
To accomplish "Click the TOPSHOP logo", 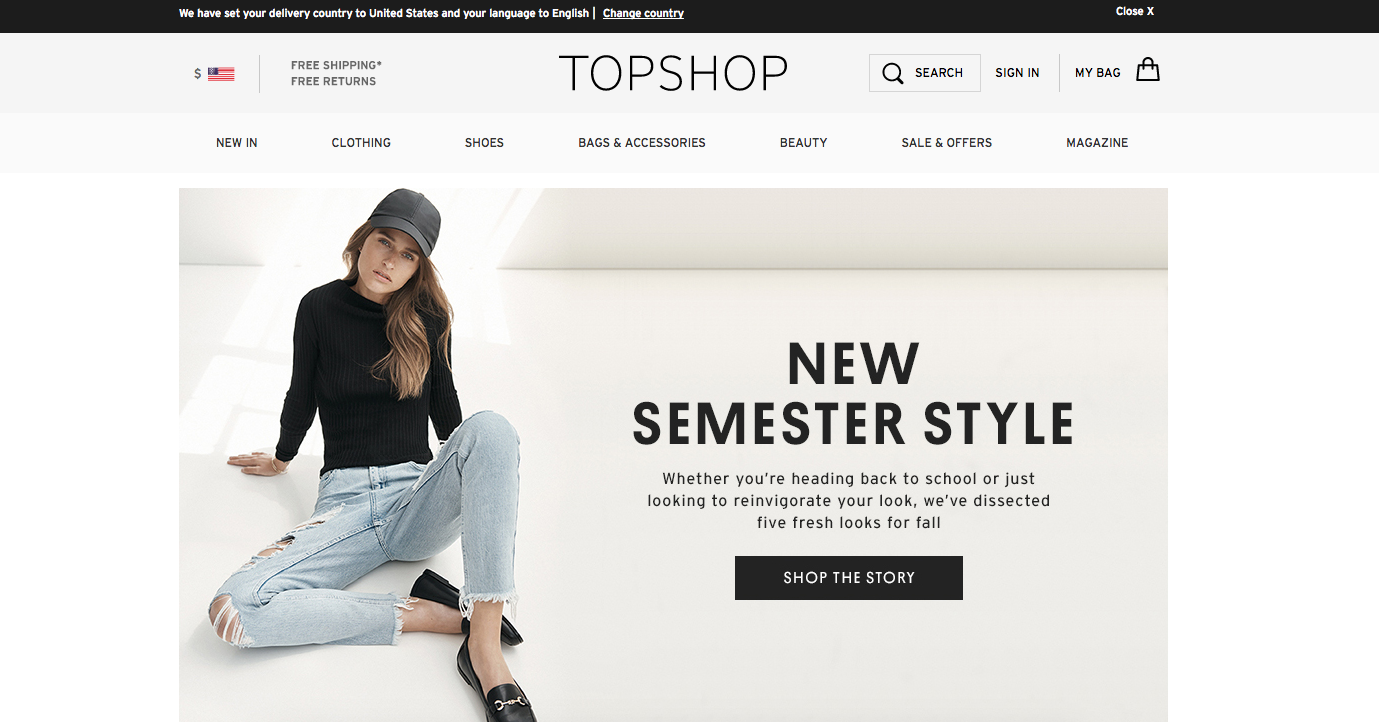I will pyautogui.click(x=673, y=73).
